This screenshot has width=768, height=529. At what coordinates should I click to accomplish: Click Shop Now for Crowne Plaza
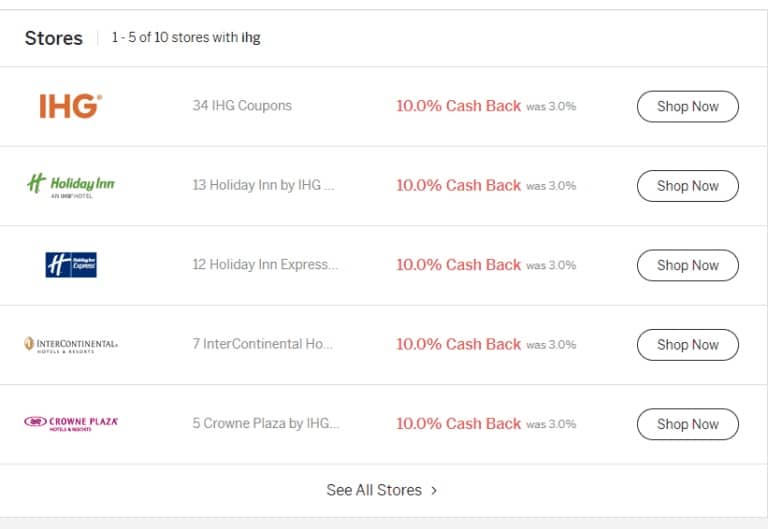pos(688,424)
